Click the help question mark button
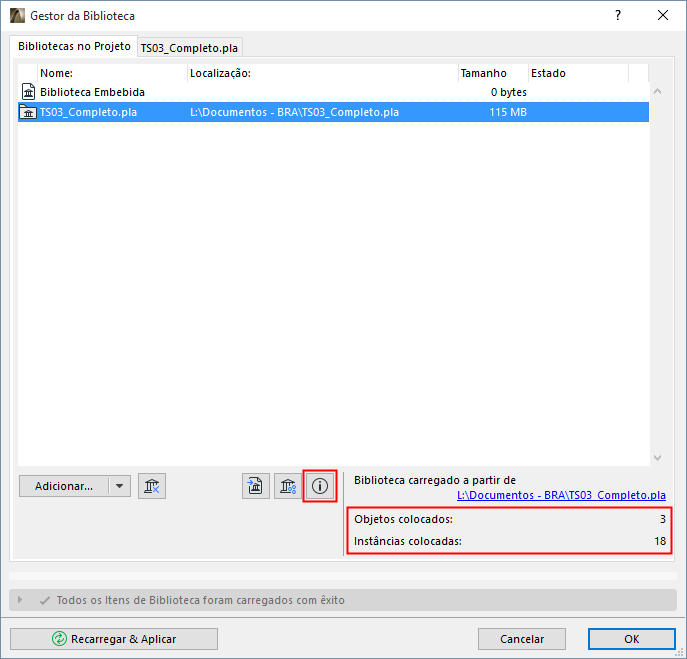 pos(618,15)
